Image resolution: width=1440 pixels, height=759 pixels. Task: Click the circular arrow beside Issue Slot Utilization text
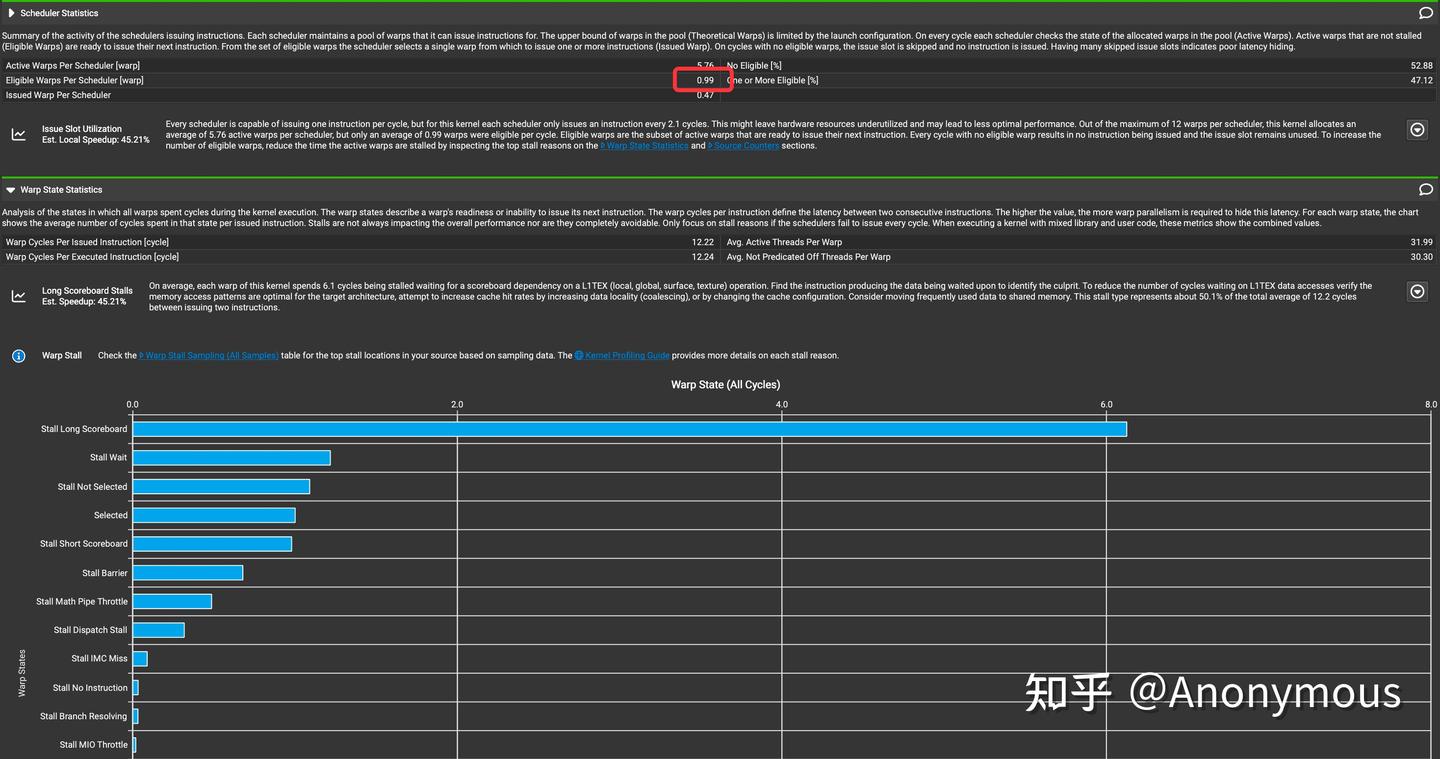click(1417, 129)
